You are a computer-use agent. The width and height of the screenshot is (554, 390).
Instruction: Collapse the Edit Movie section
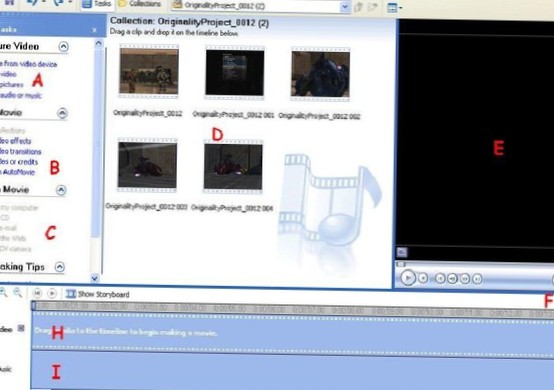(x=62, y=113)
